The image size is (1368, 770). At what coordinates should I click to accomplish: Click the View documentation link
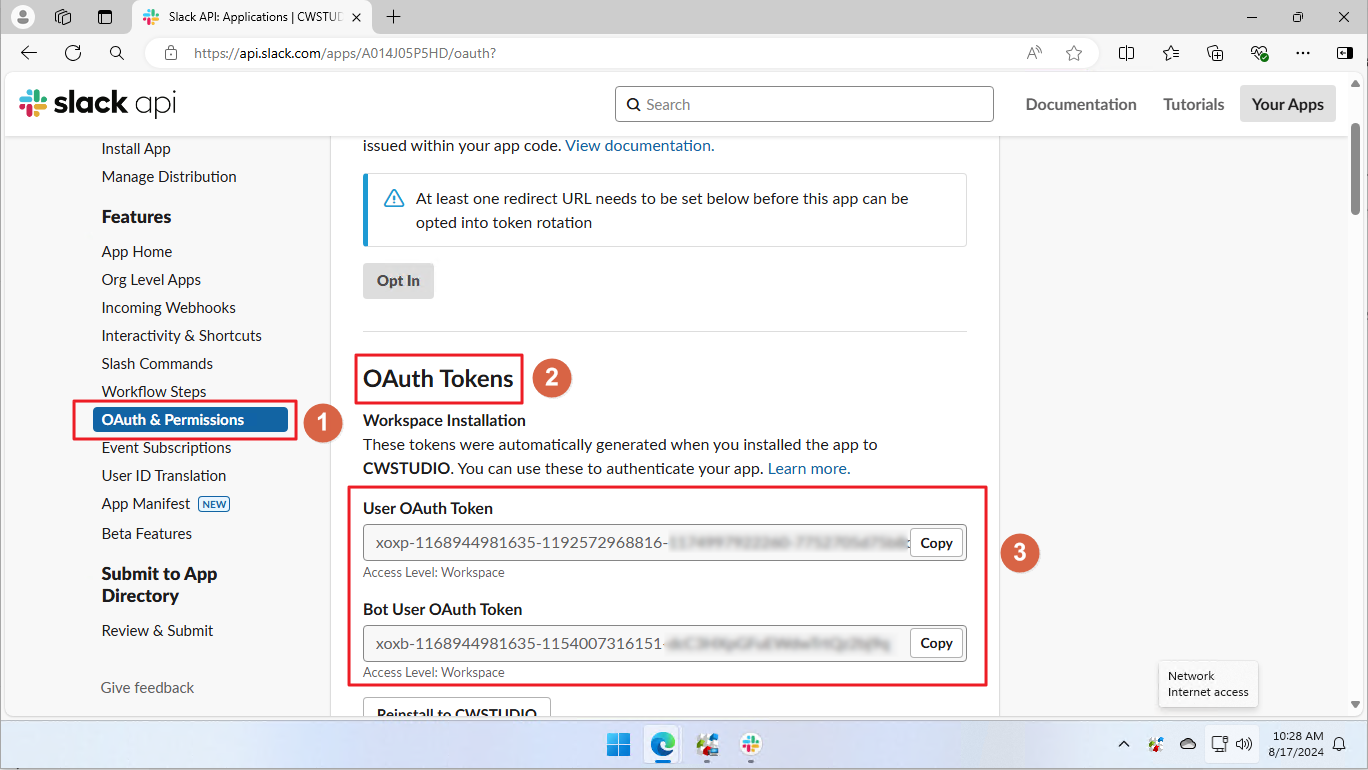pyautogui.click(x=638, y=146)
